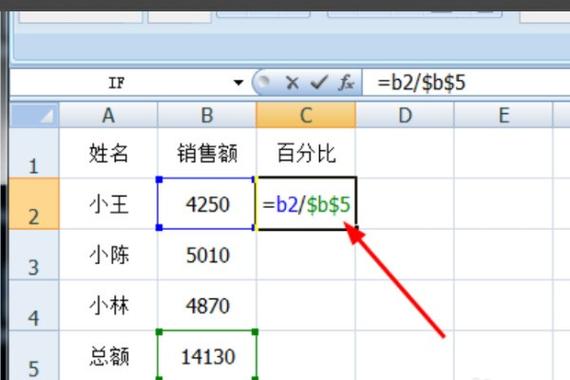Select column A header
Image resolution: width=570 pixels, height=380 pixels.
108,115
